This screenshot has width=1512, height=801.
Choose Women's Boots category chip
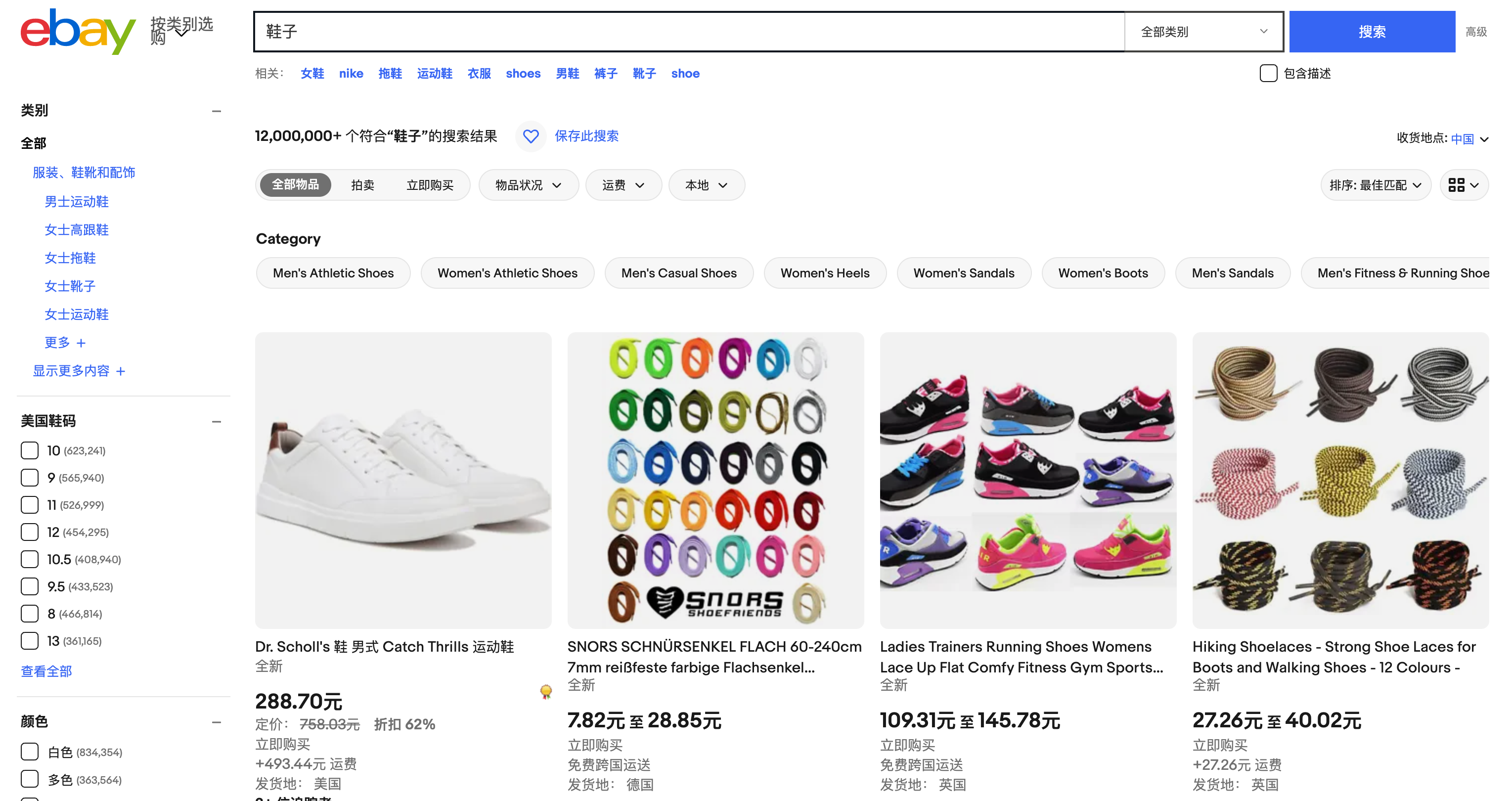1103,273
